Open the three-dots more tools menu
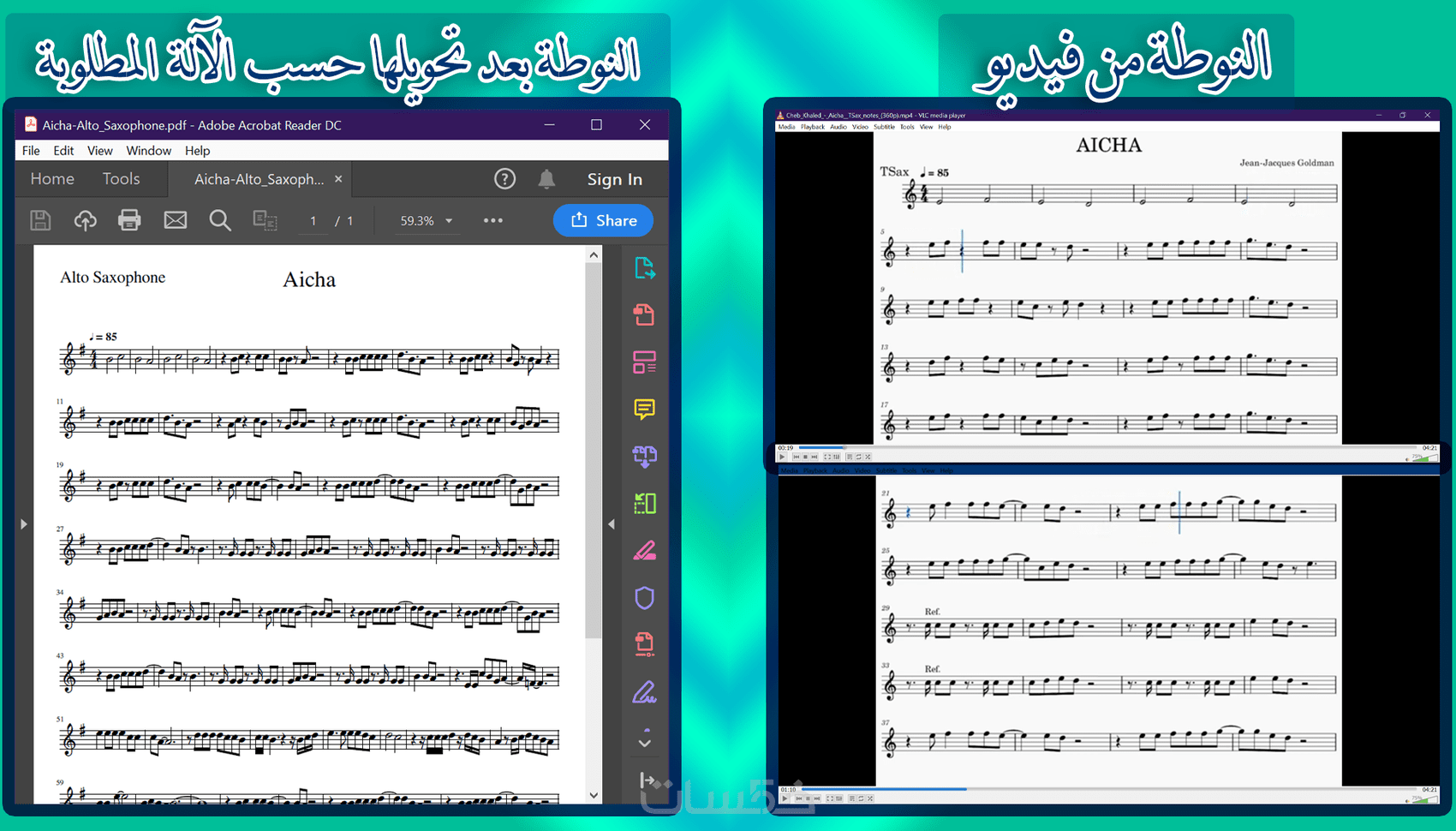This screenshot has width=1456, height=831. pos(492,220)
